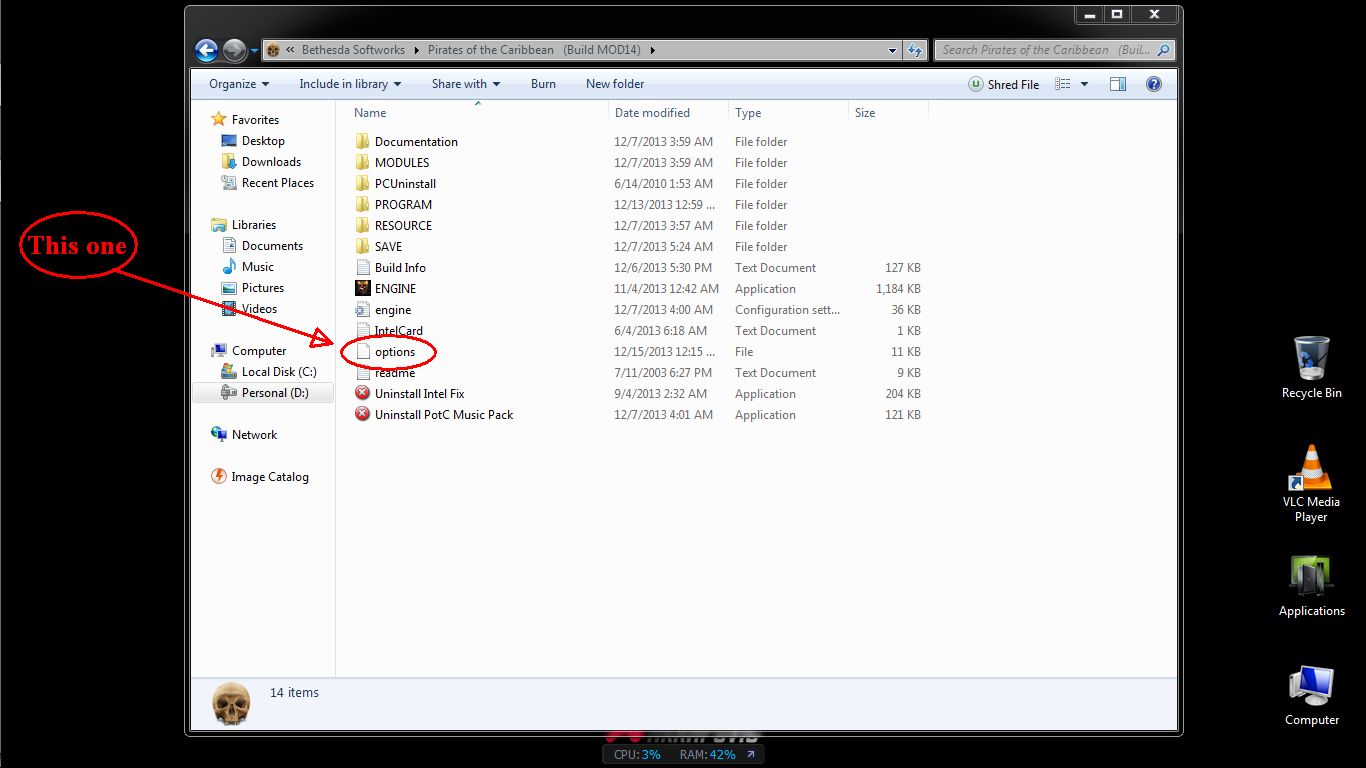1366x768 pixels.
Task: Open Help with the question mark icon
Action: coord(1153,84)
